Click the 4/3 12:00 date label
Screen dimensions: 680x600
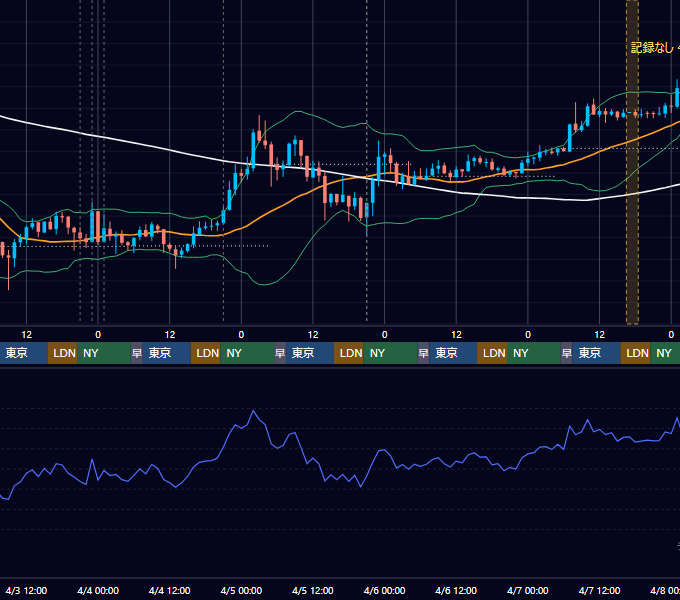26,590
